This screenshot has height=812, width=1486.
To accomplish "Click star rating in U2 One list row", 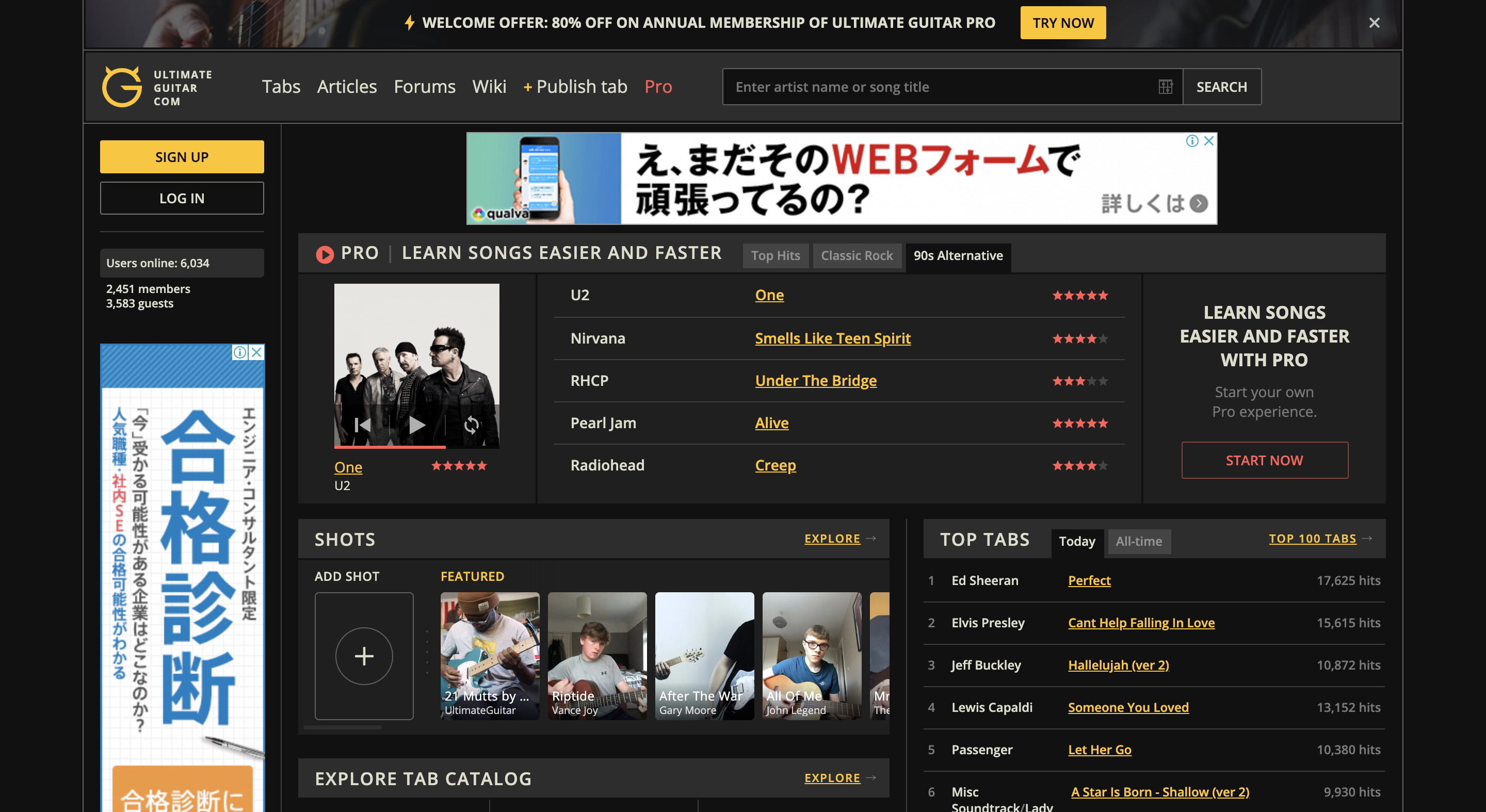I will (x=1080, y=295).
